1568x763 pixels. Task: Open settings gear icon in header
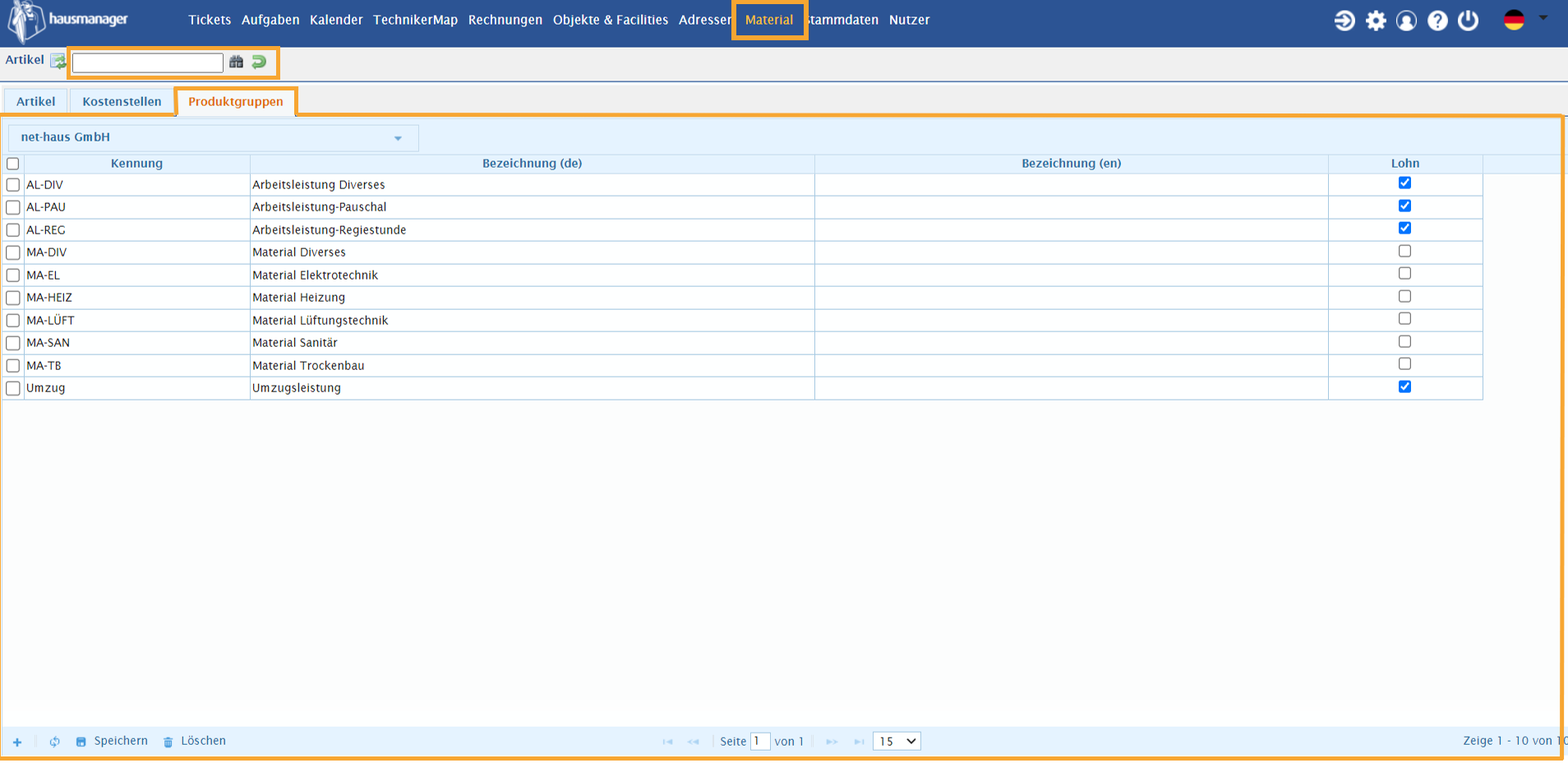(1376, 21)
